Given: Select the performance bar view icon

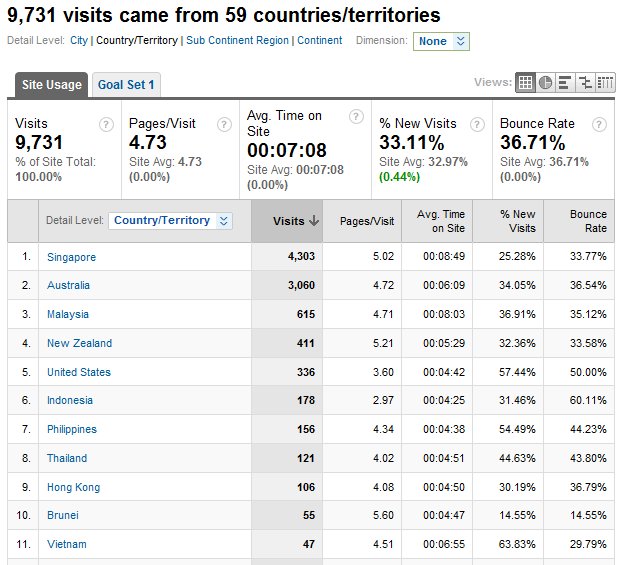Looking at the screenshot, I should pyautogui.click(x=565, y=83).
